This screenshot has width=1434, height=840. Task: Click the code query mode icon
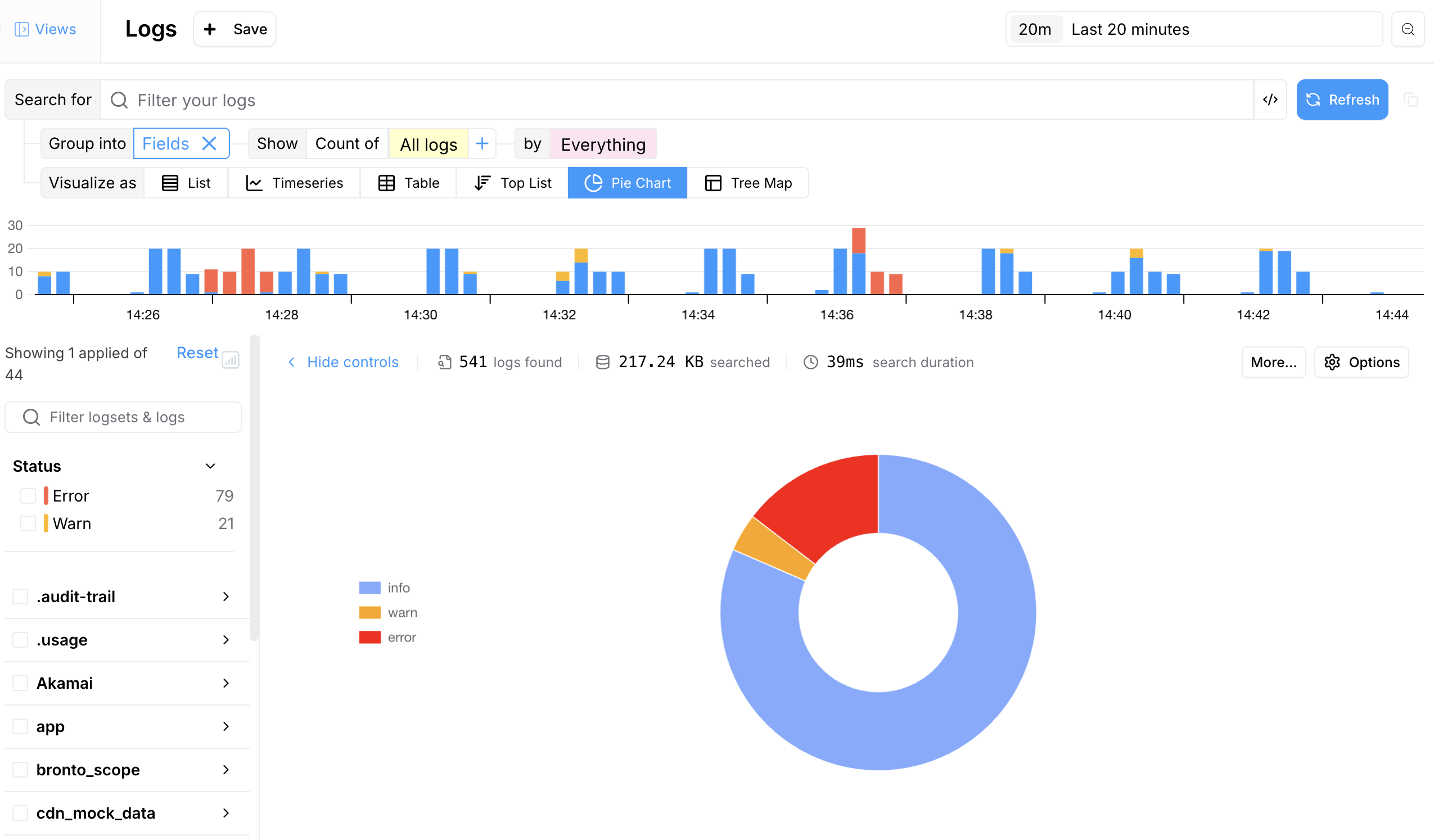click(x=1270, y=100)
